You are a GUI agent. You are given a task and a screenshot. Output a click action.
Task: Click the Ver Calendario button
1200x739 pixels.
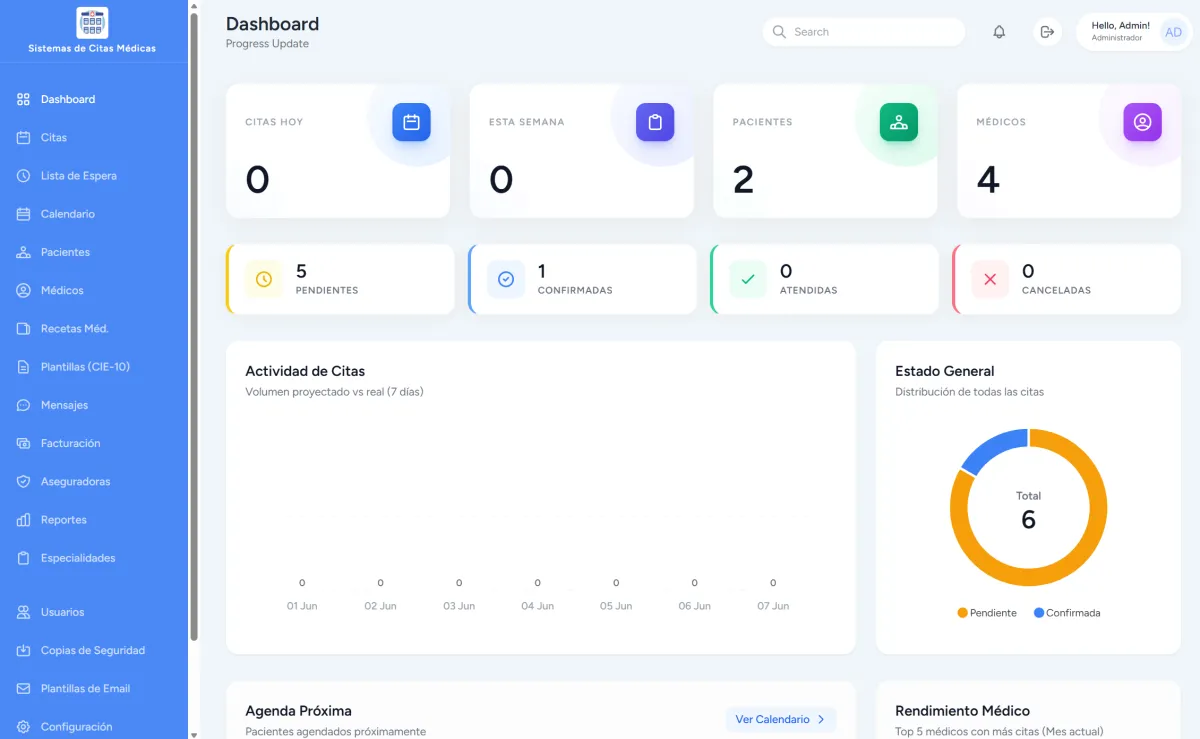[x=781, y=719]
